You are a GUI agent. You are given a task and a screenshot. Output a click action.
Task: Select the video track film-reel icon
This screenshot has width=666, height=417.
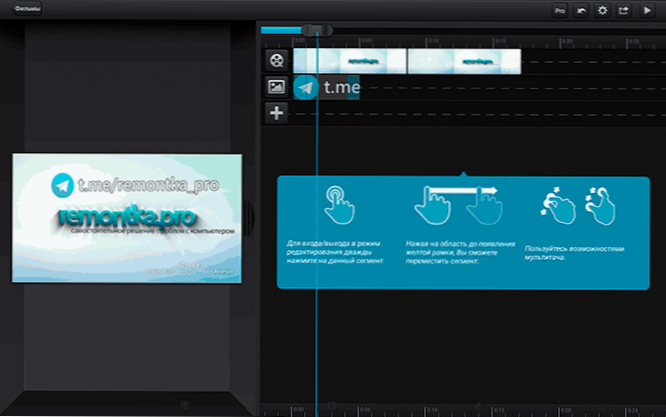[277, 60]
